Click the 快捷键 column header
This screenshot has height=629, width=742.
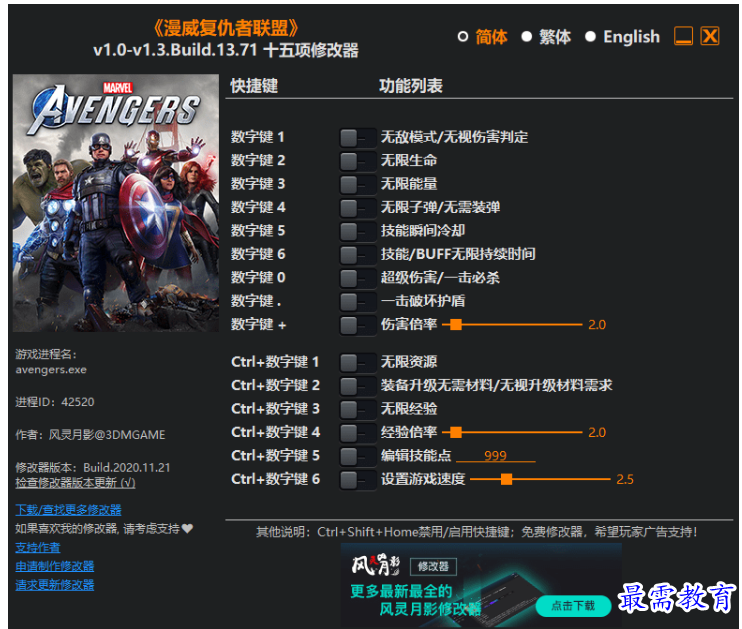[x=254, y=86]
